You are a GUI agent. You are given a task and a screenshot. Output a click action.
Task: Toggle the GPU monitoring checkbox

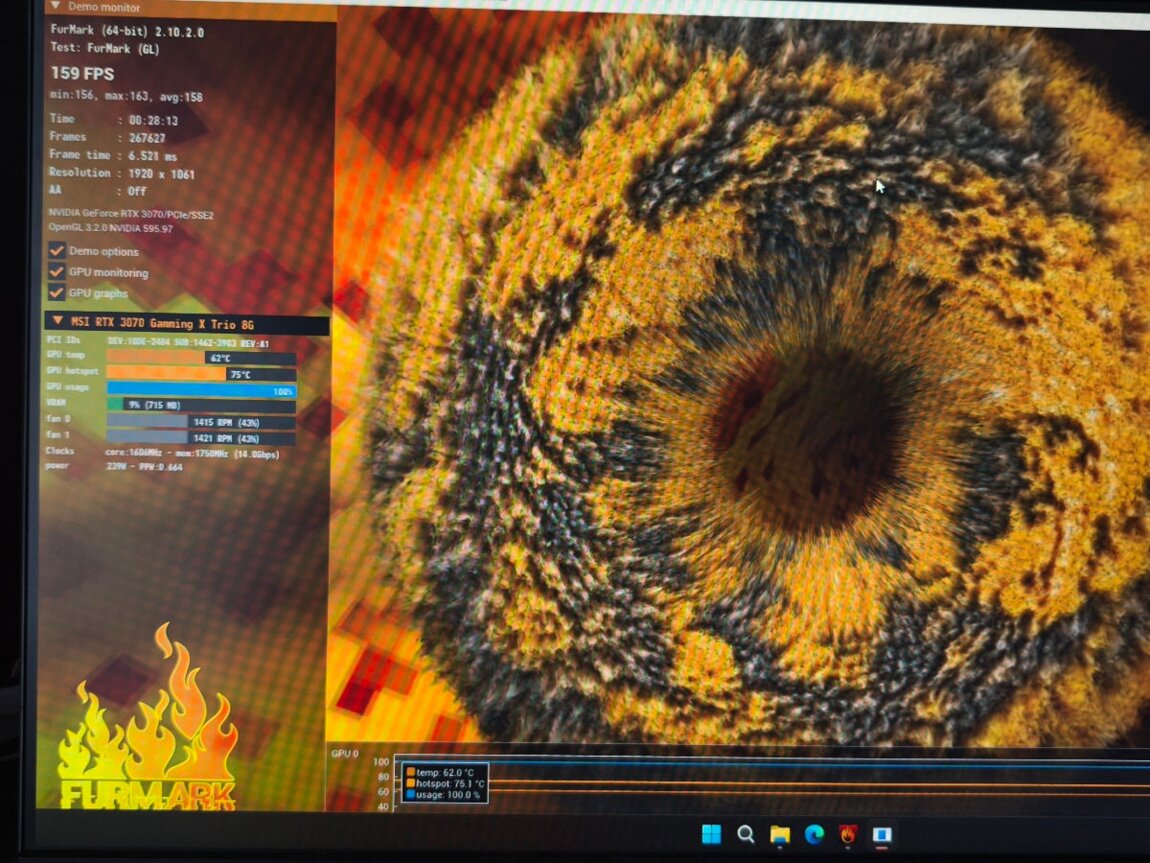(57, 272)
